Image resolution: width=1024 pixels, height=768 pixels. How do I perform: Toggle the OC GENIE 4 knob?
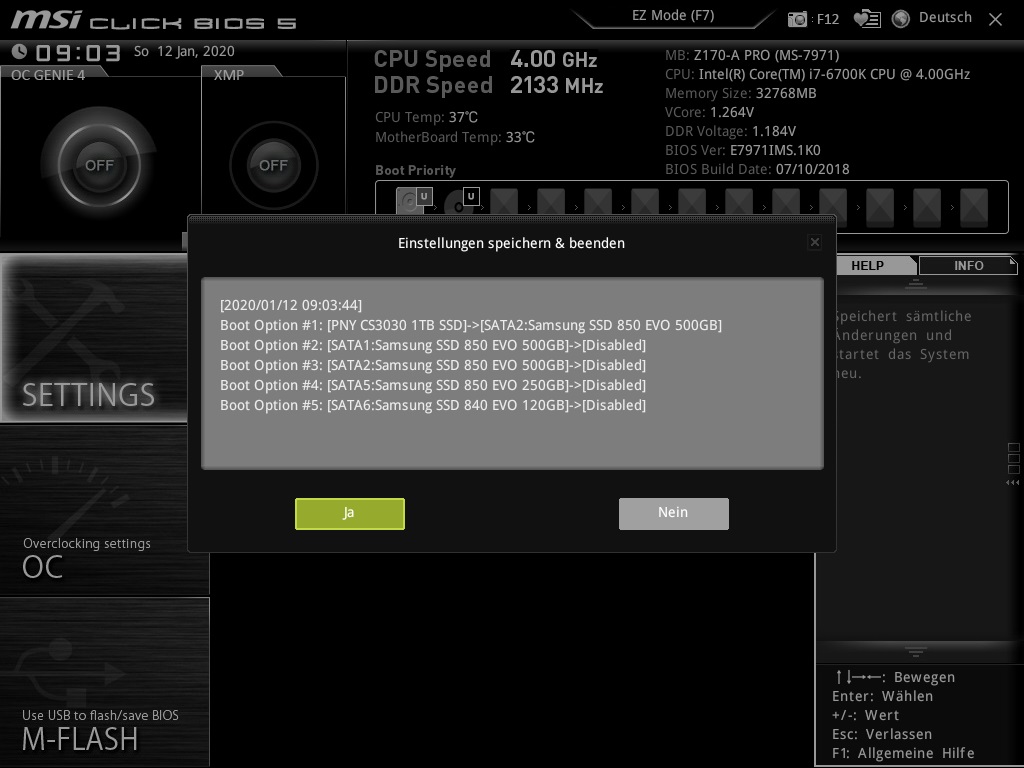pos(99,165)
